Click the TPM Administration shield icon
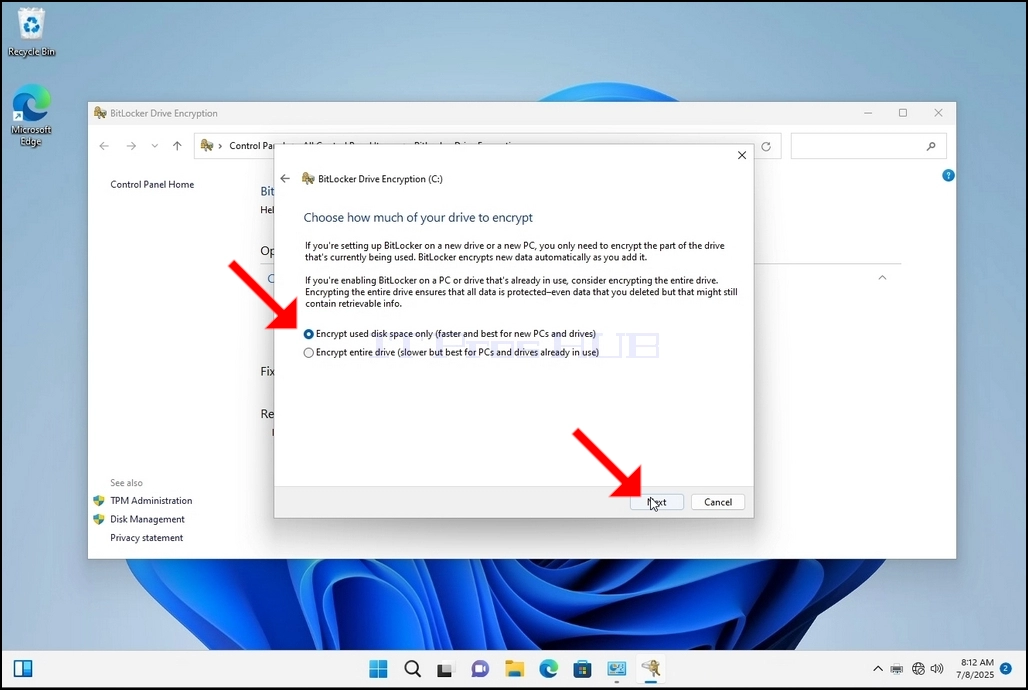Viewport: 1028px width, 690px height. 99,500
